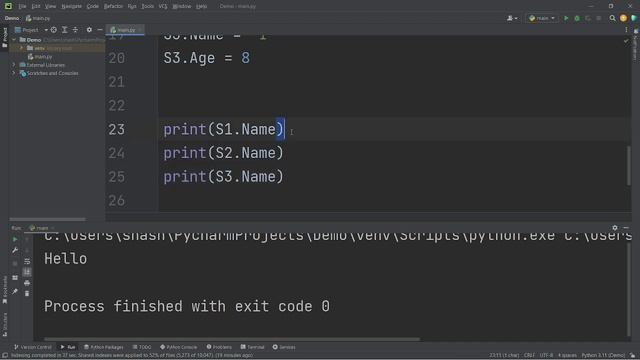Open the user account dropdown icon
This screenshot has width=640, height=360.
coord(512,18)
